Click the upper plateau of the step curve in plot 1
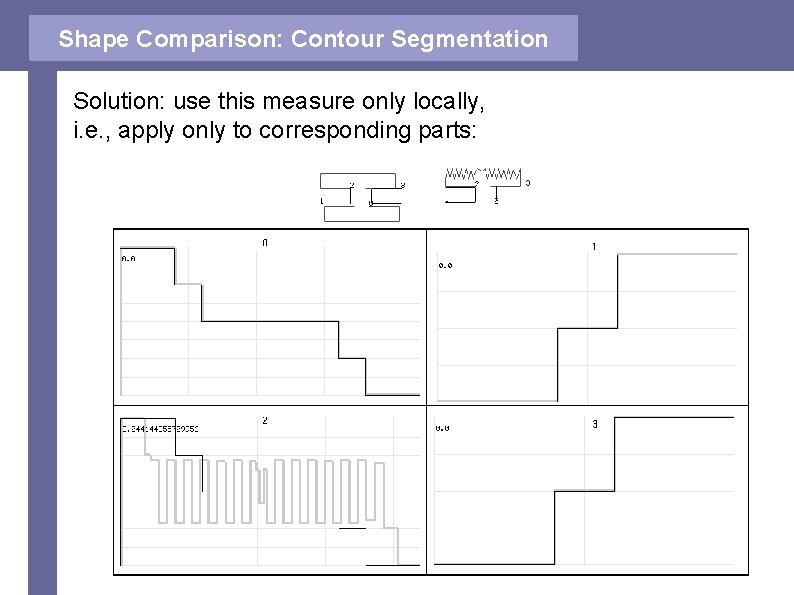Viewport: 794px width, 595px height. [x=678, y=255]
